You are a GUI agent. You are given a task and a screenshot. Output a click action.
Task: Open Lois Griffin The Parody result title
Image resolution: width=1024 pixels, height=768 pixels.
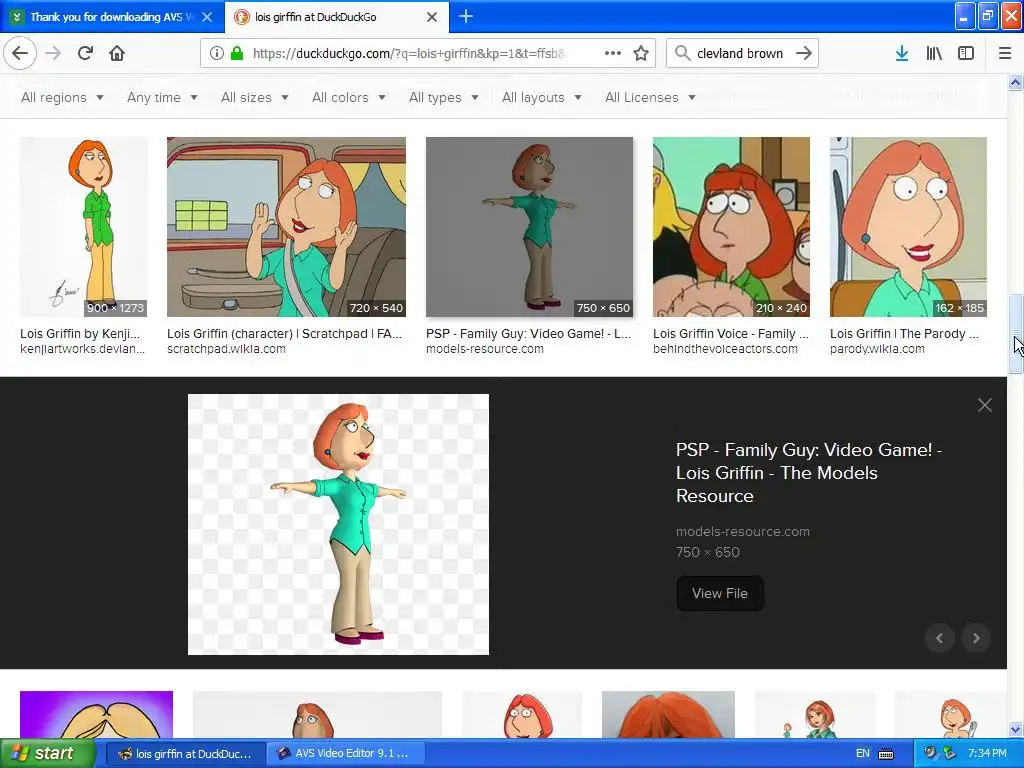[904, 334]
